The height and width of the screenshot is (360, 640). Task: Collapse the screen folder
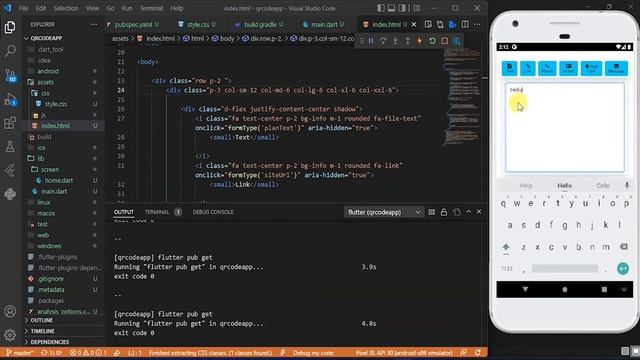coord(63,169)
